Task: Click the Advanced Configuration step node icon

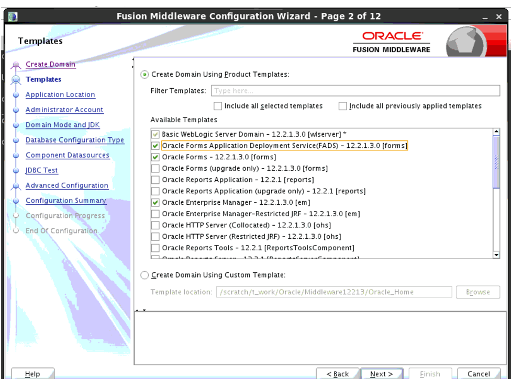Action: tap(16, 186)
